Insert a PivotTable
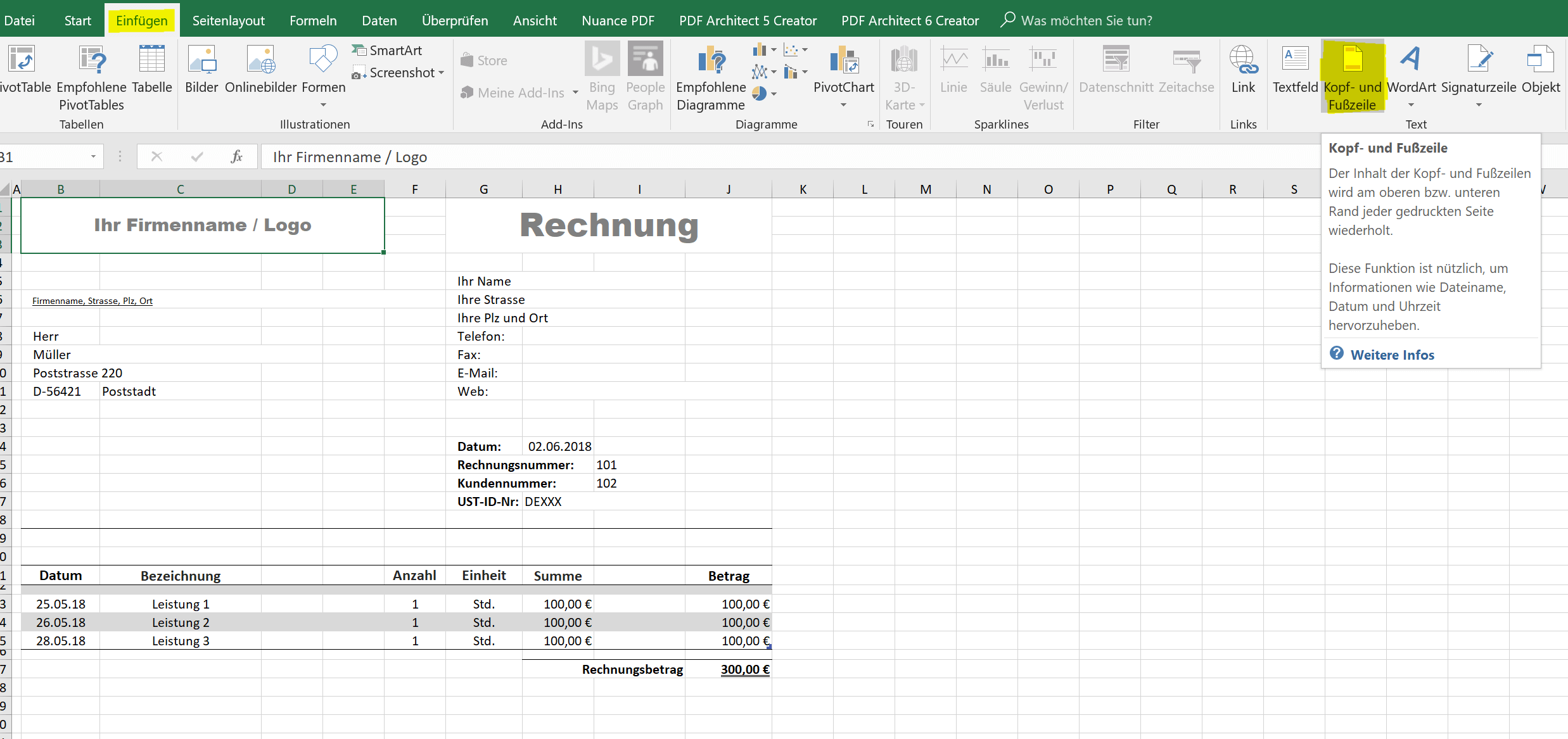 click(24, 70)
